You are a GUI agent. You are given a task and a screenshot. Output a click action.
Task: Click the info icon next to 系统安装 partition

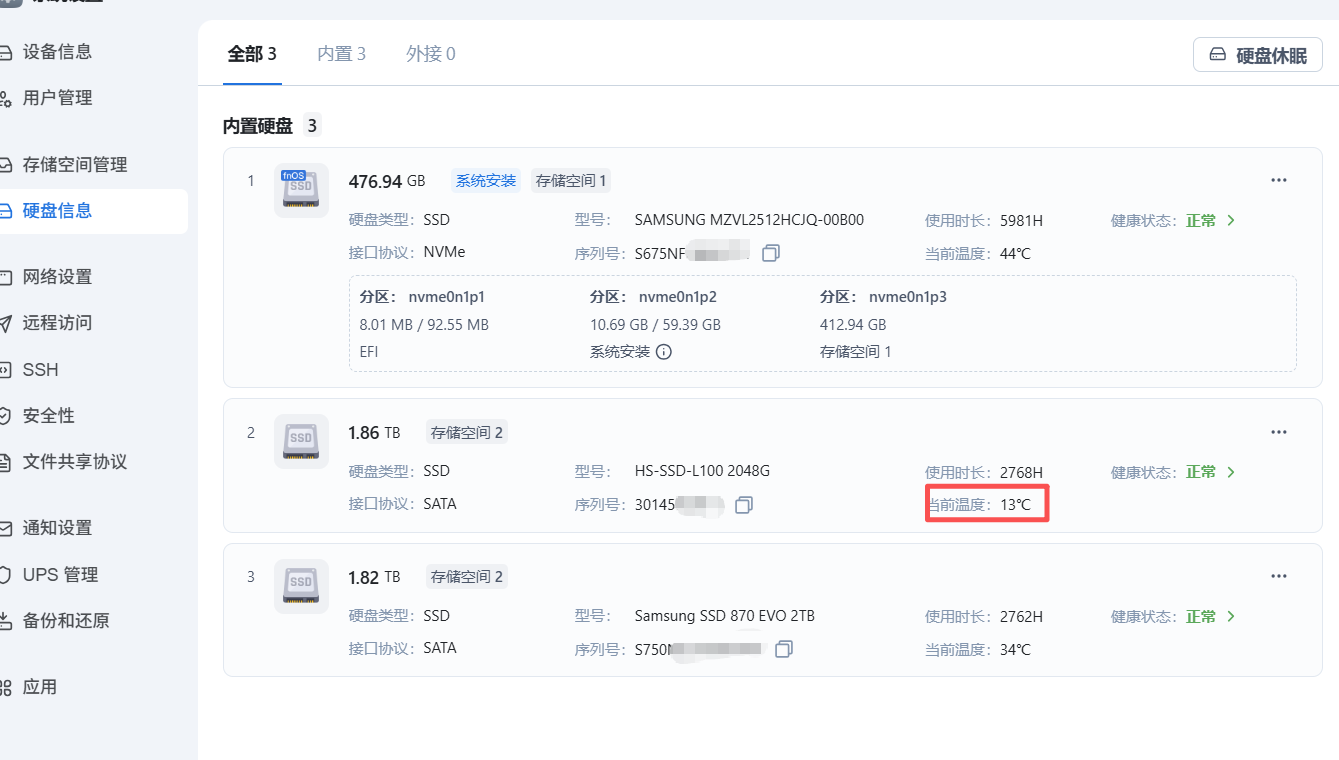pos(664,352)
